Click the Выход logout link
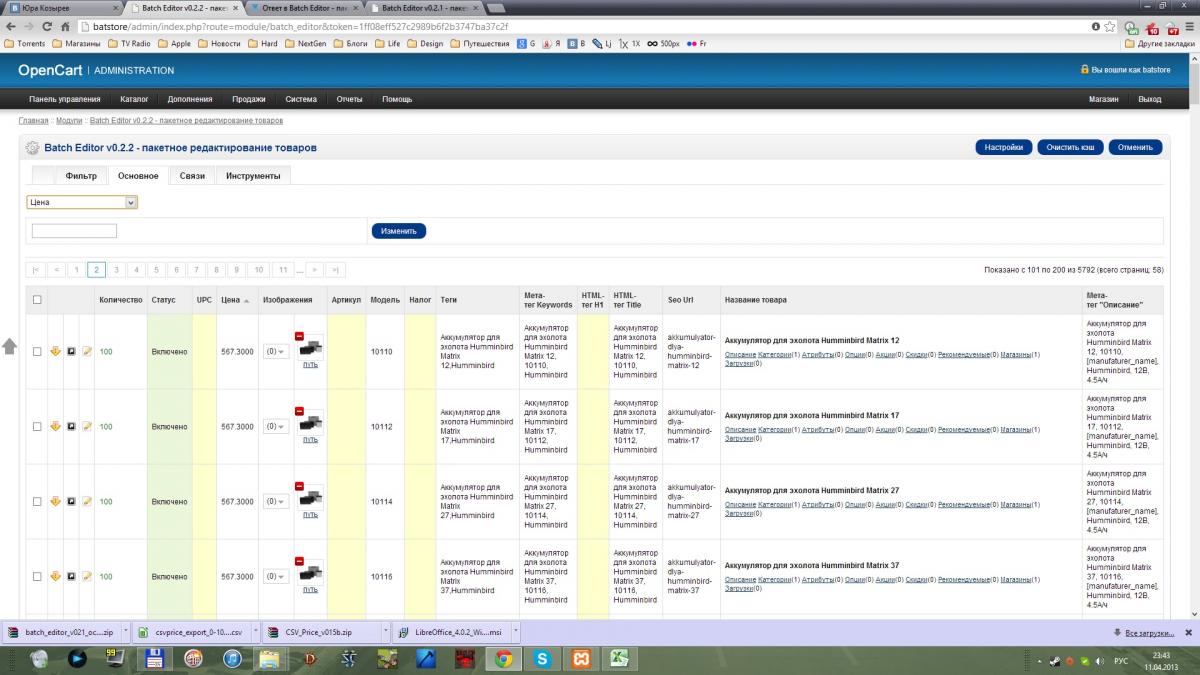 1150,99
